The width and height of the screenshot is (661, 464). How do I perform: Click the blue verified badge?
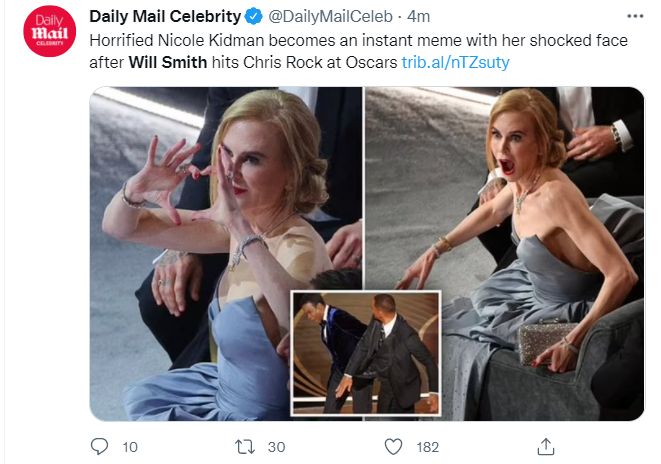point(254,17)
